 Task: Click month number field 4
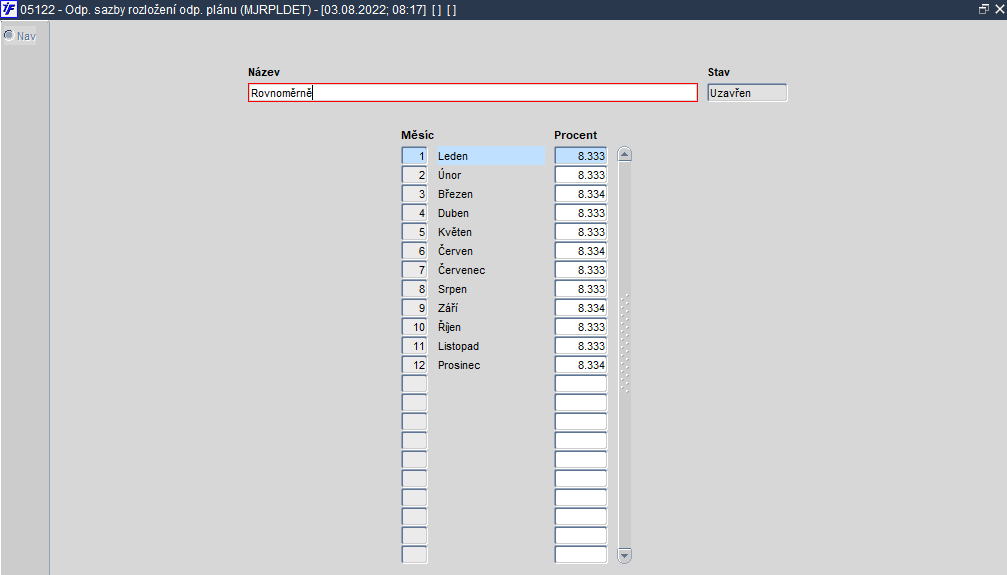(x=414, y=213)
